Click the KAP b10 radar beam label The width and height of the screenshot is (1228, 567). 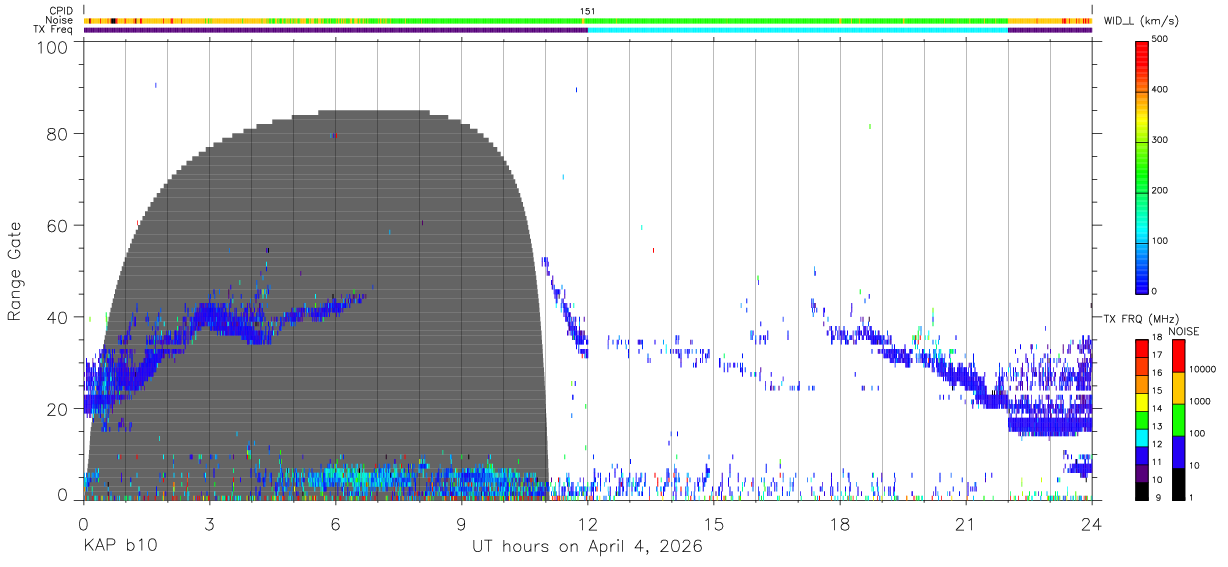119,547
